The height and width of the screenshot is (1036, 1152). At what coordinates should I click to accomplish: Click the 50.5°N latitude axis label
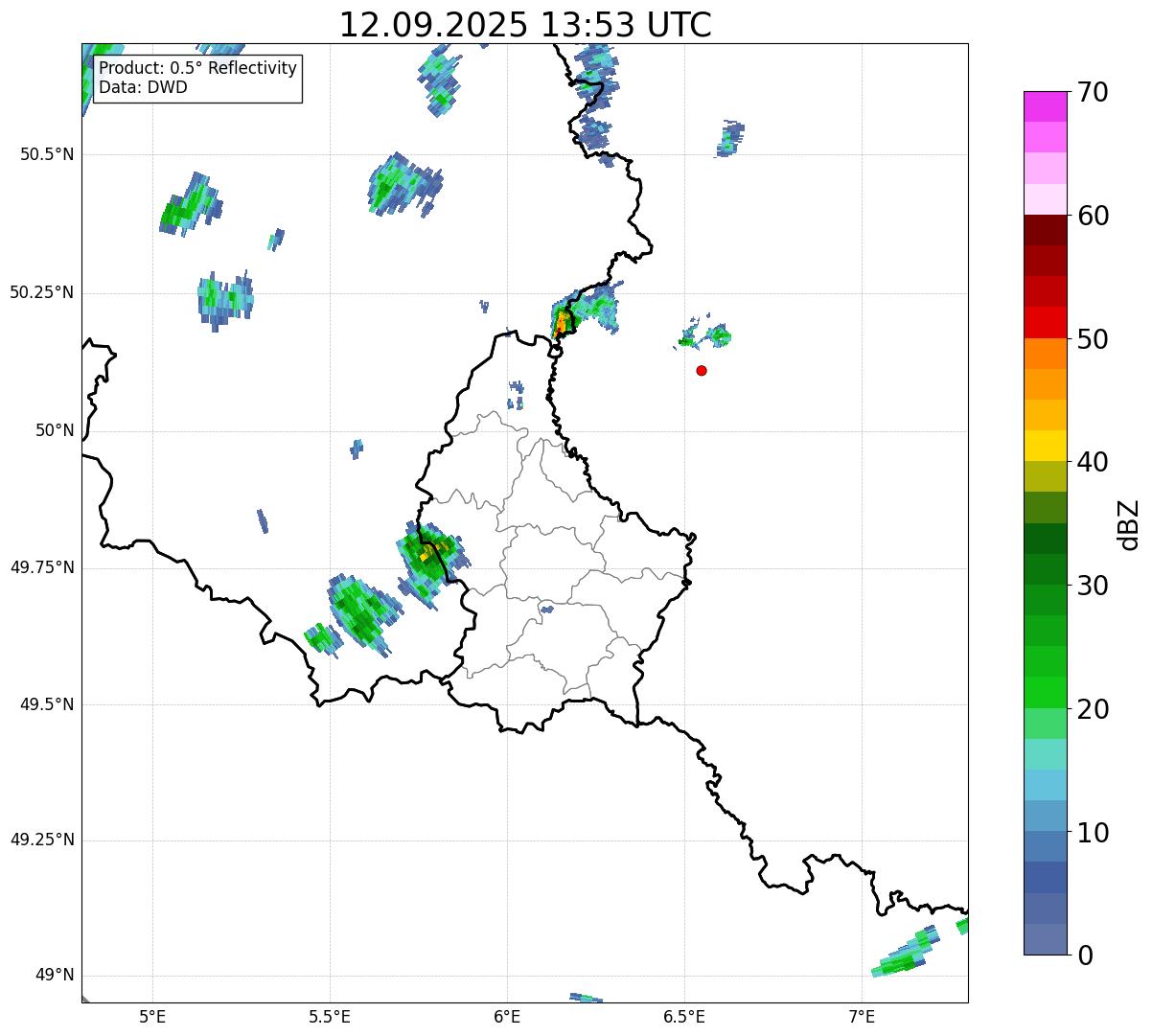(47, 154)
